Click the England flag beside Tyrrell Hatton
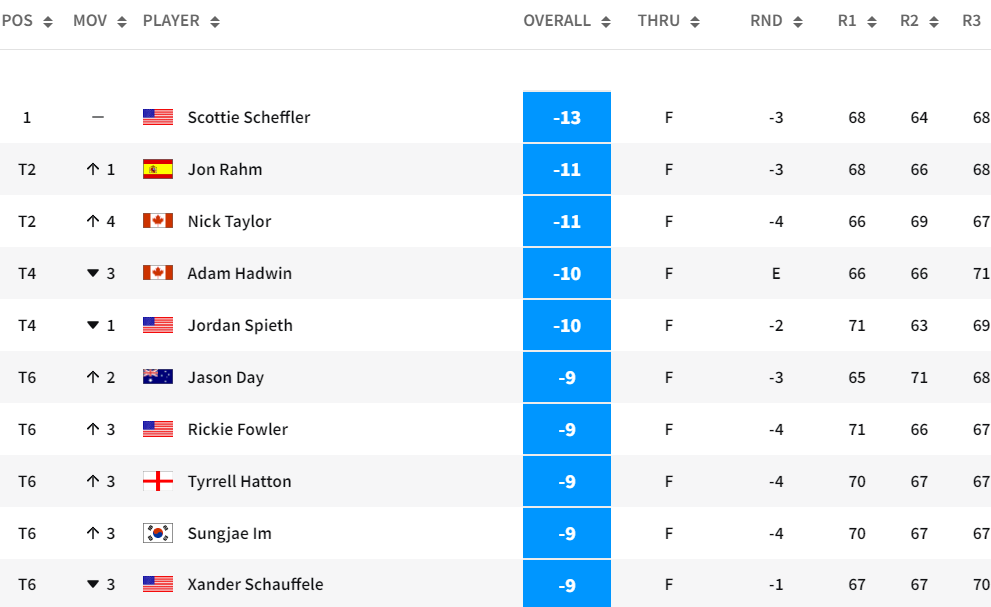 (158, 481)
